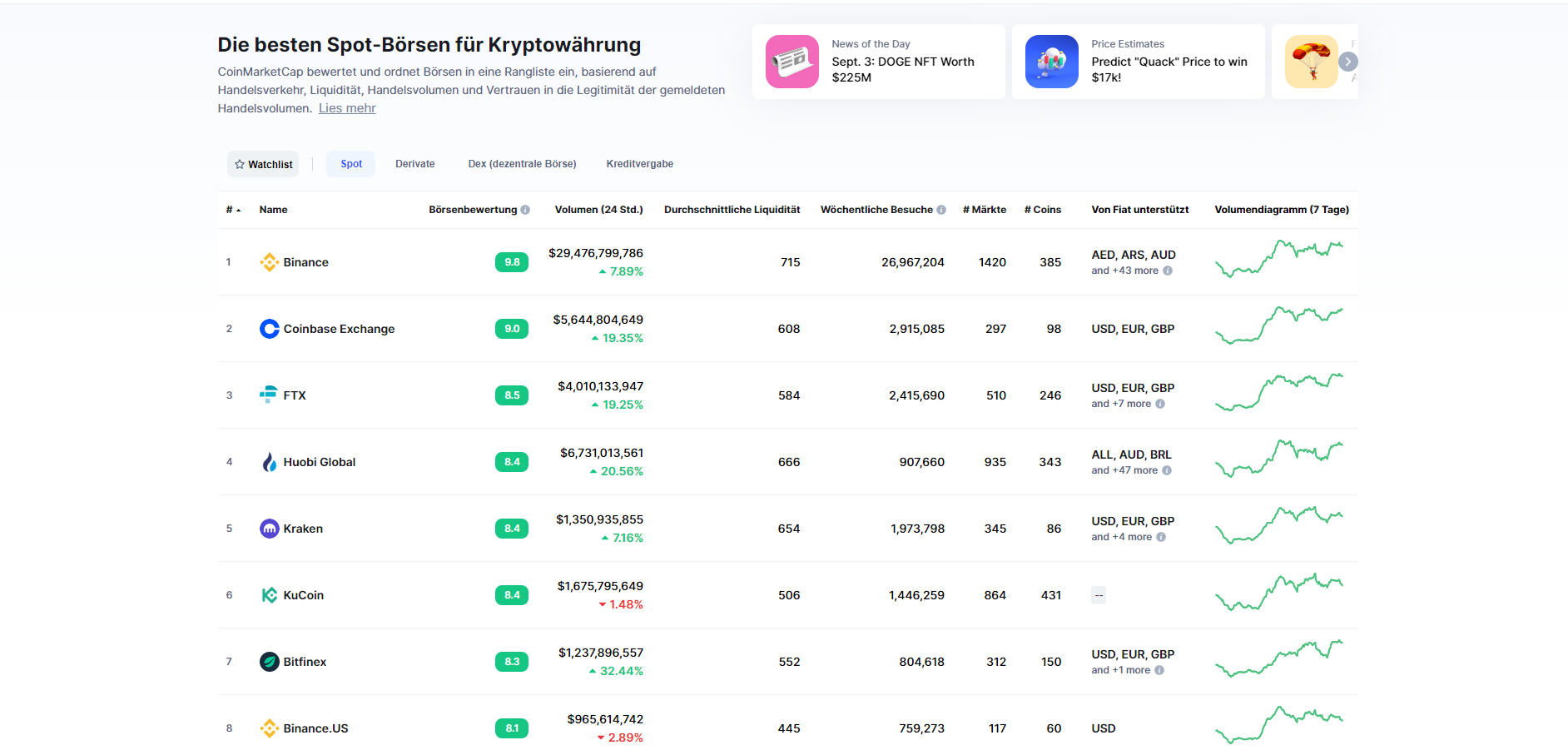Viewport: 1568px width, 755px height.
Task: Open the Bitfinex exchange name link
Action: [305, 662]
